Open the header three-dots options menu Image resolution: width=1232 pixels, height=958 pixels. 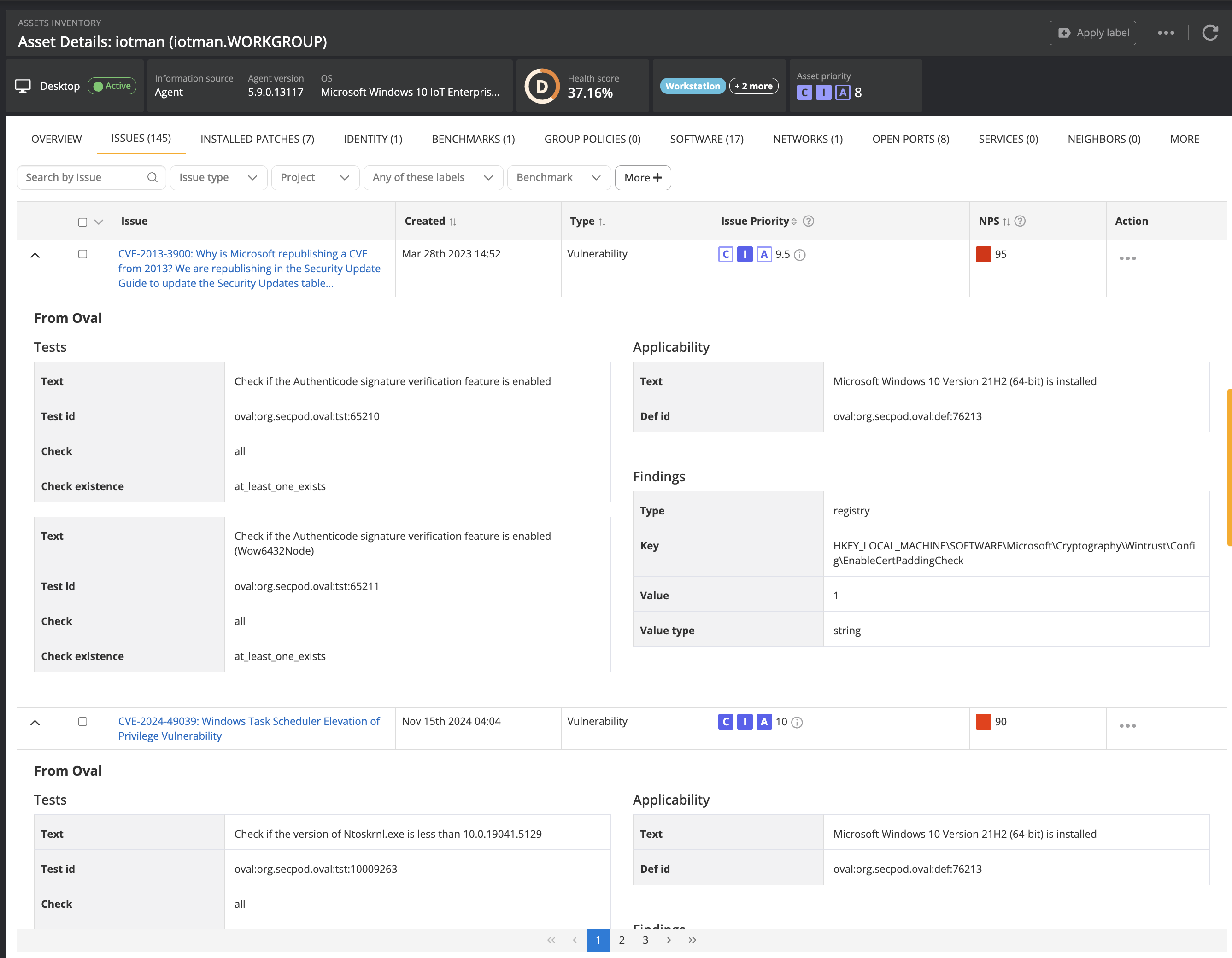pyautogui.click(x=1166, y=33)
